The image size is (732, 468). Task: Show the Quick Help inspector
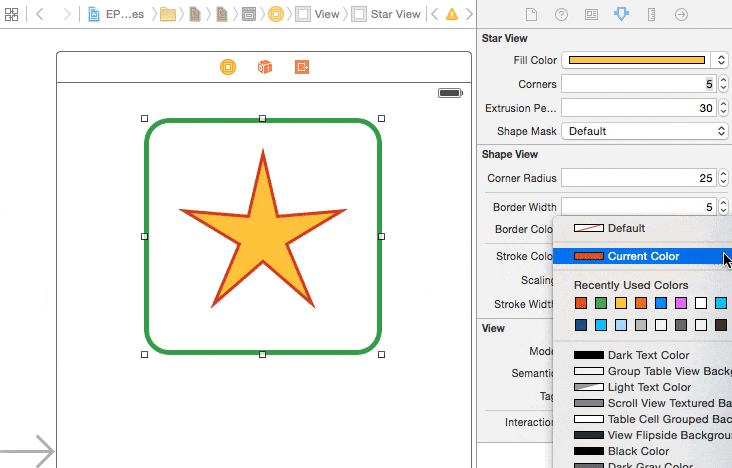click(x=561, y=14)
